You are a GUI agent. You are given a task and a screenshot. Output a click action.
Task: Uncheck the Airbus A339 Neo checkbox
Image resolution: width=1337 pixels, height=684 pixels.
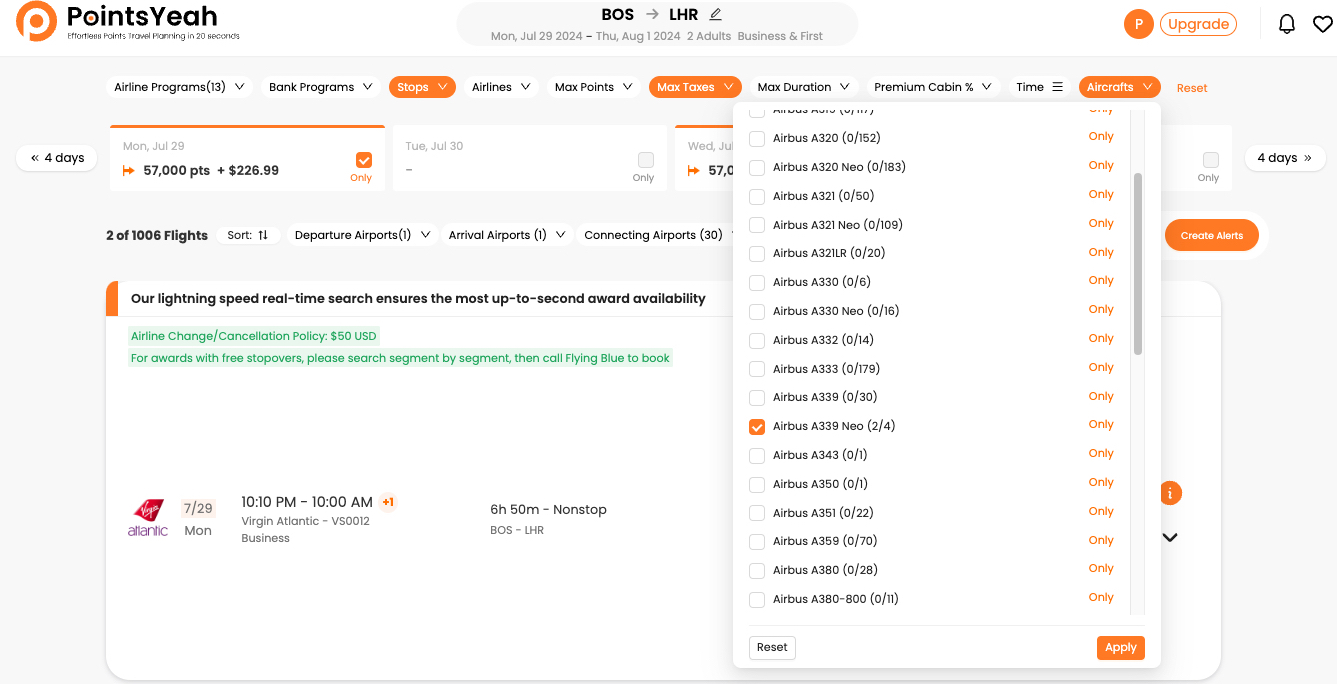(757, 427)
